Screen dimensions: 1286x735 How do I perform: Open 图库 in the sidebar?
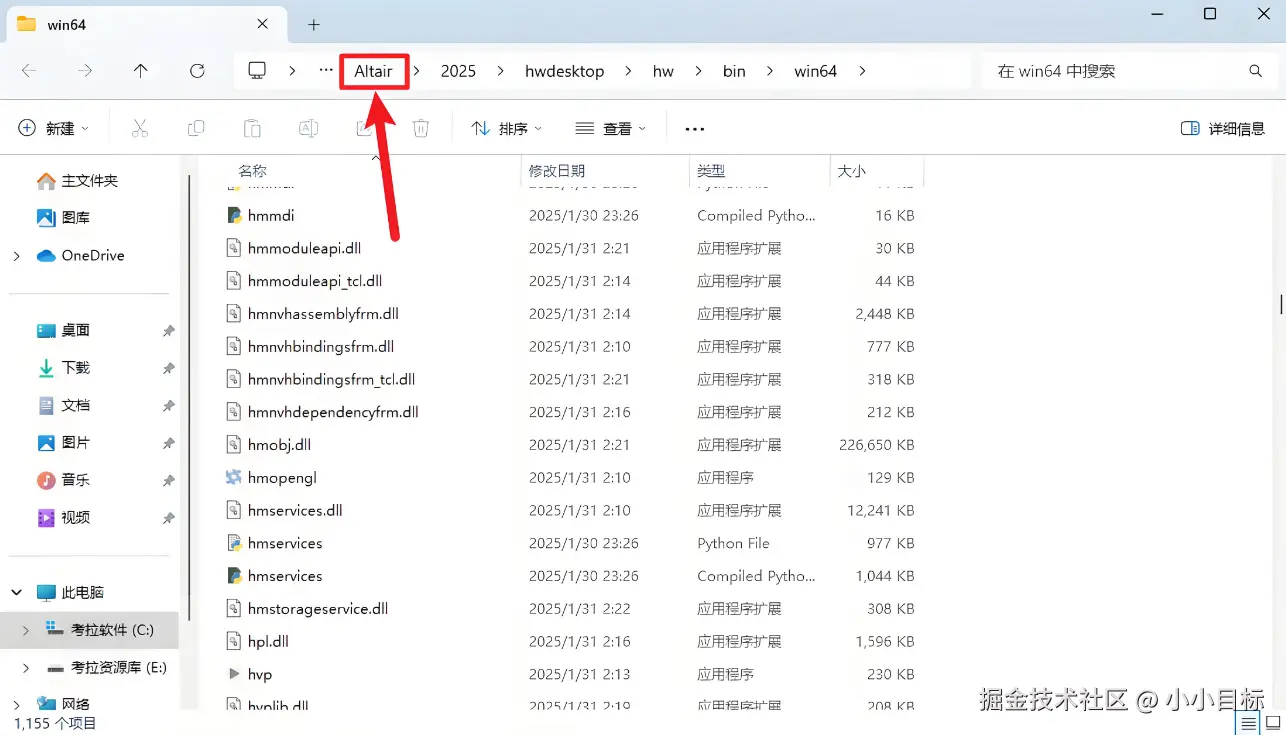point(76,218)
